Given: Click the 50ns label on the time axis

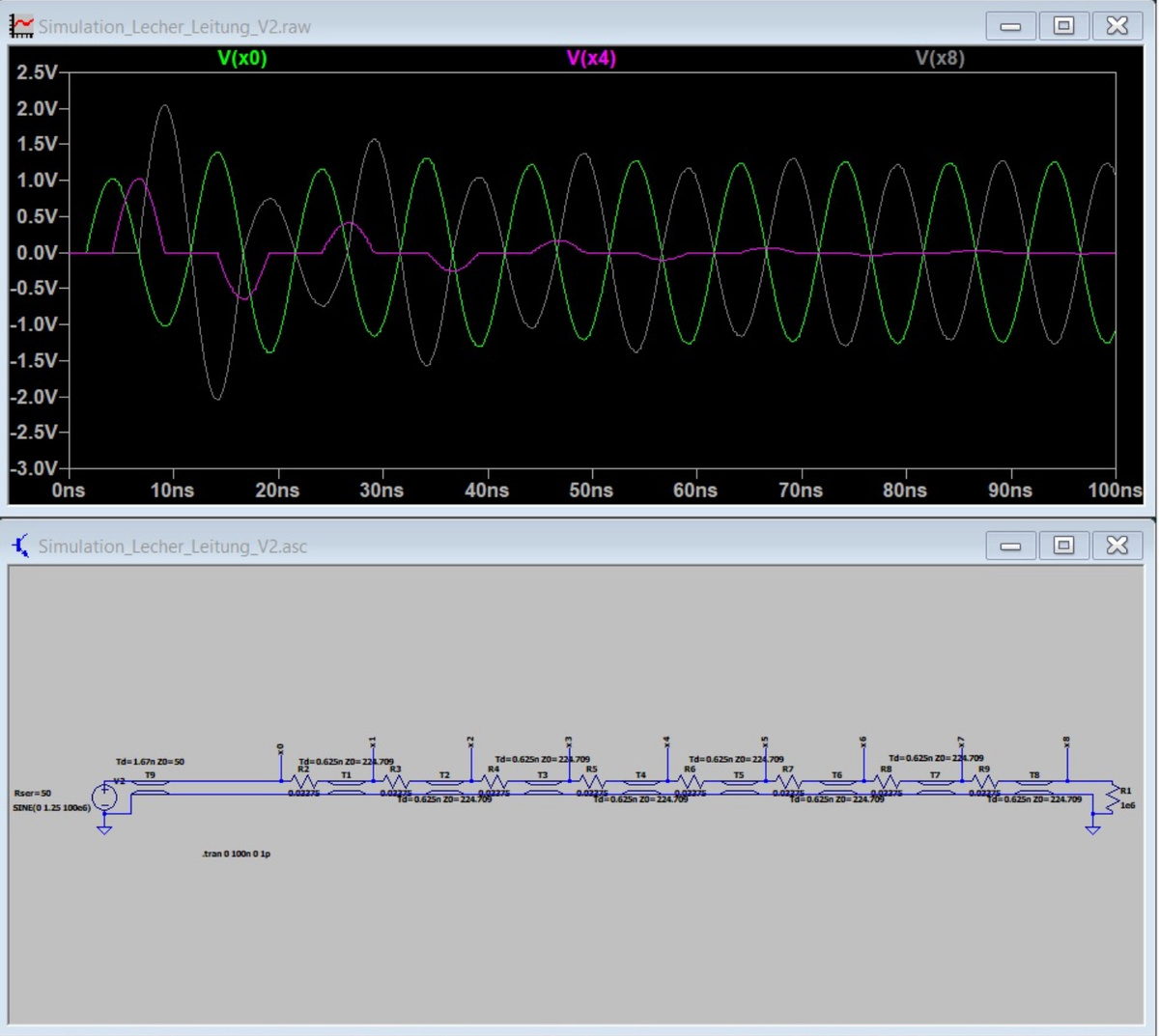Looking at the screenshot, I should point(591,490).
